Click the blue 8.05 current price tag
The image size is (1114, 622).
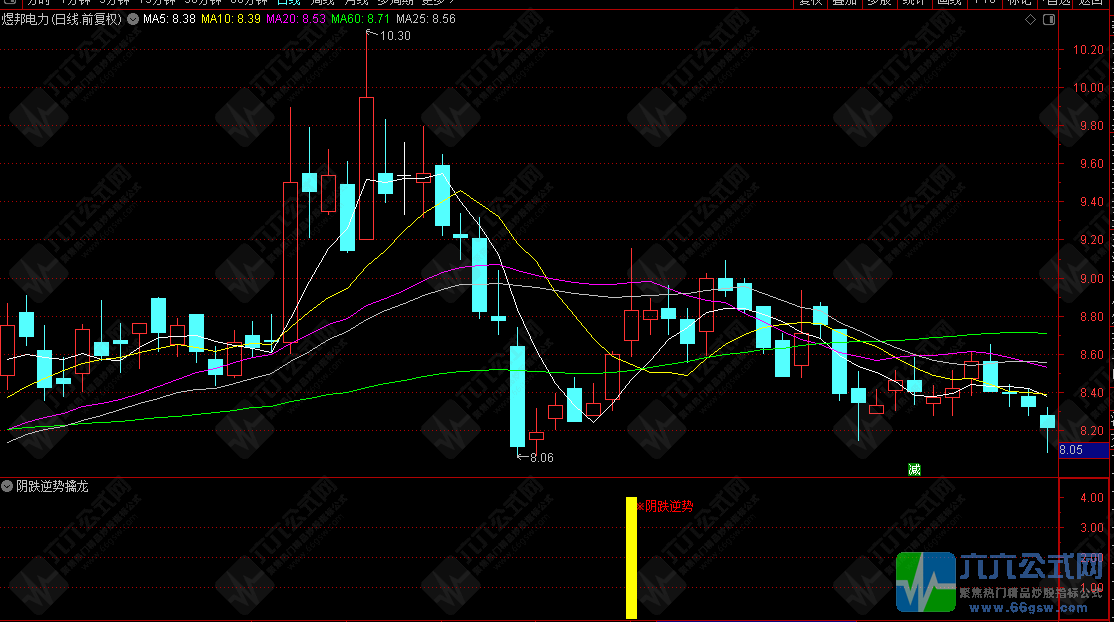[1084, 450]
